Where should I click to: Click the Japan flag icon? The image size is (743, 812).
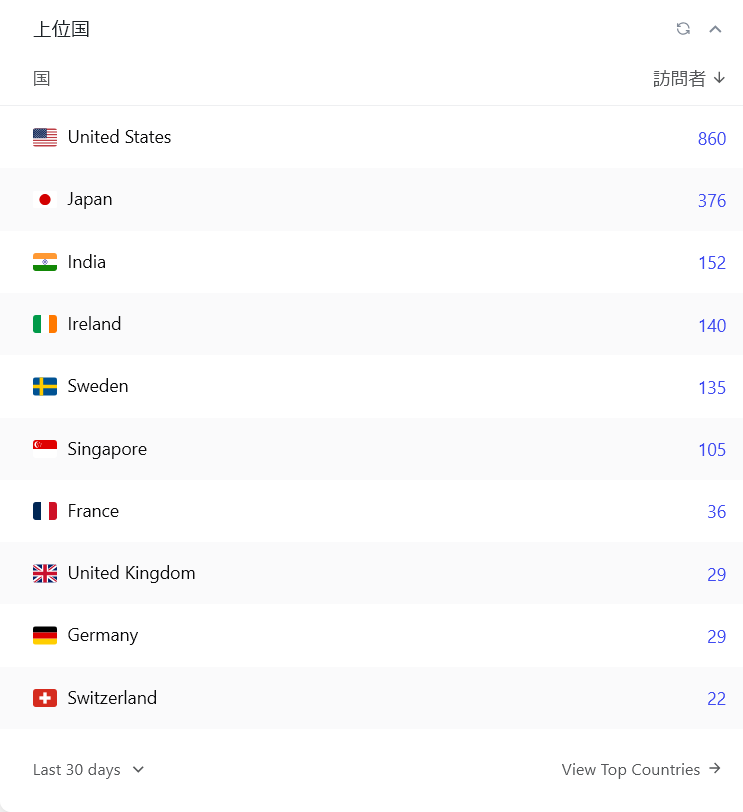[x=45, y=200]
